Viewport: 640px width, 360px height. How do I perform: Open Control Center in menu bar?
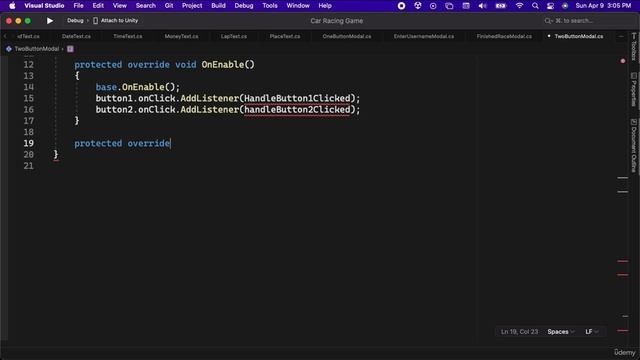point(550,6)
